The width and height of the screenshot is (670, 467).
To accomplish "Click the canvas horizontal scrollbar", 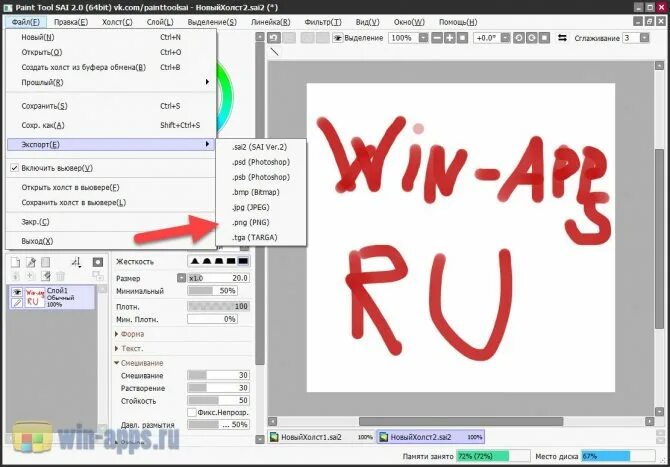I will (461, 422).
